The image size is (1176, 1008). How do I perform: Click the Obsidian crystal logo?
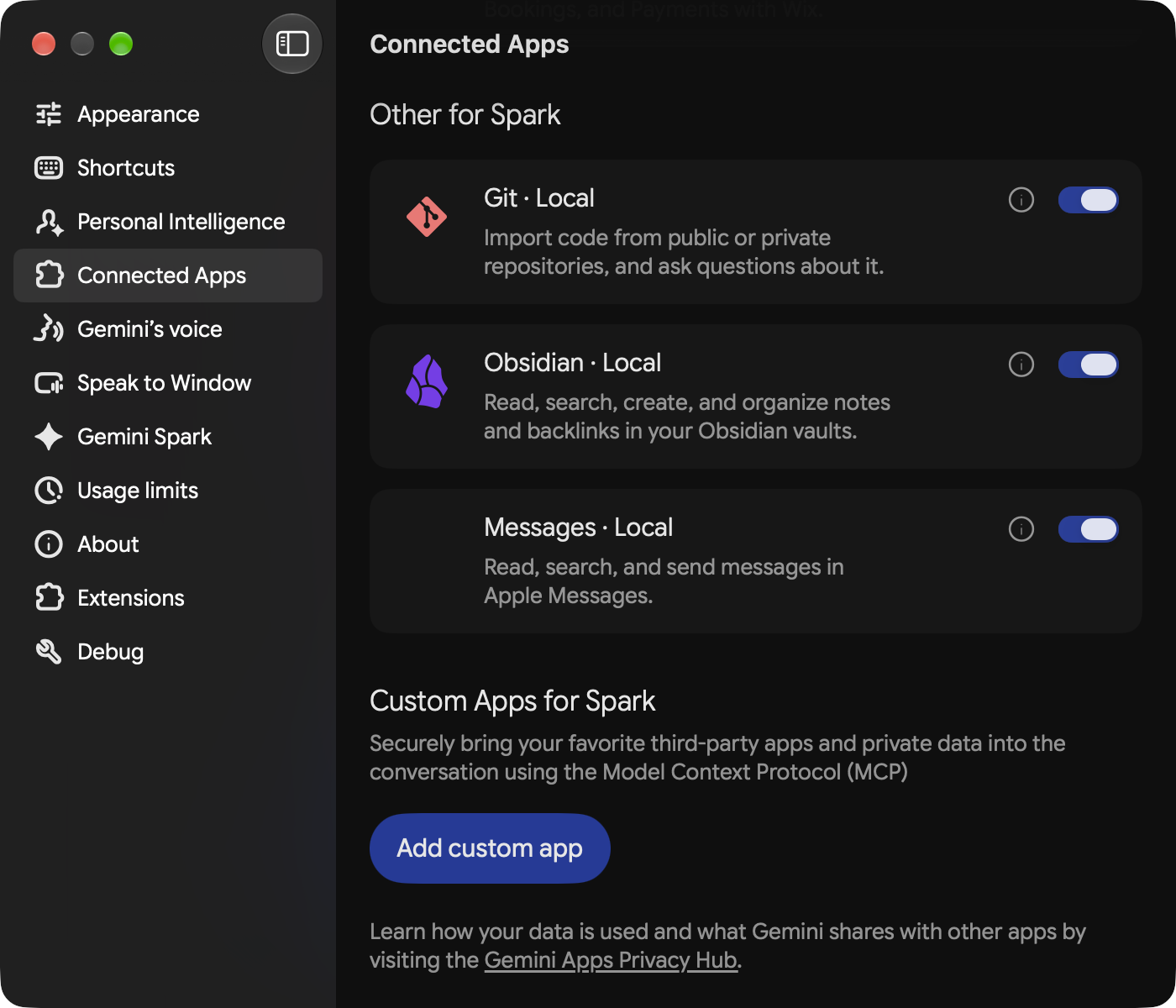click(x=427, y=381)
